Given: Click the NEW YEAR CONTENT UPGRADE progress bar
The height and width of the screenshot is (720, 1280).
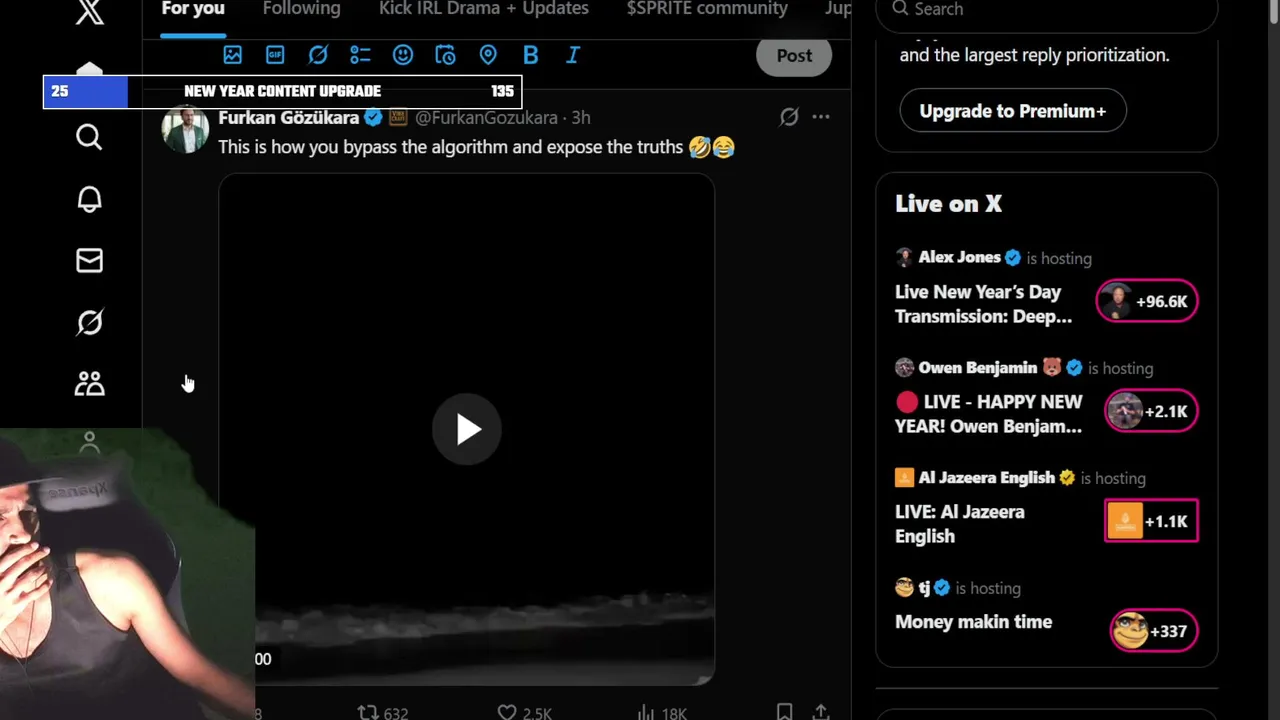Looking at the screenshot, I should pyautogui.click(x=282, y=91).
